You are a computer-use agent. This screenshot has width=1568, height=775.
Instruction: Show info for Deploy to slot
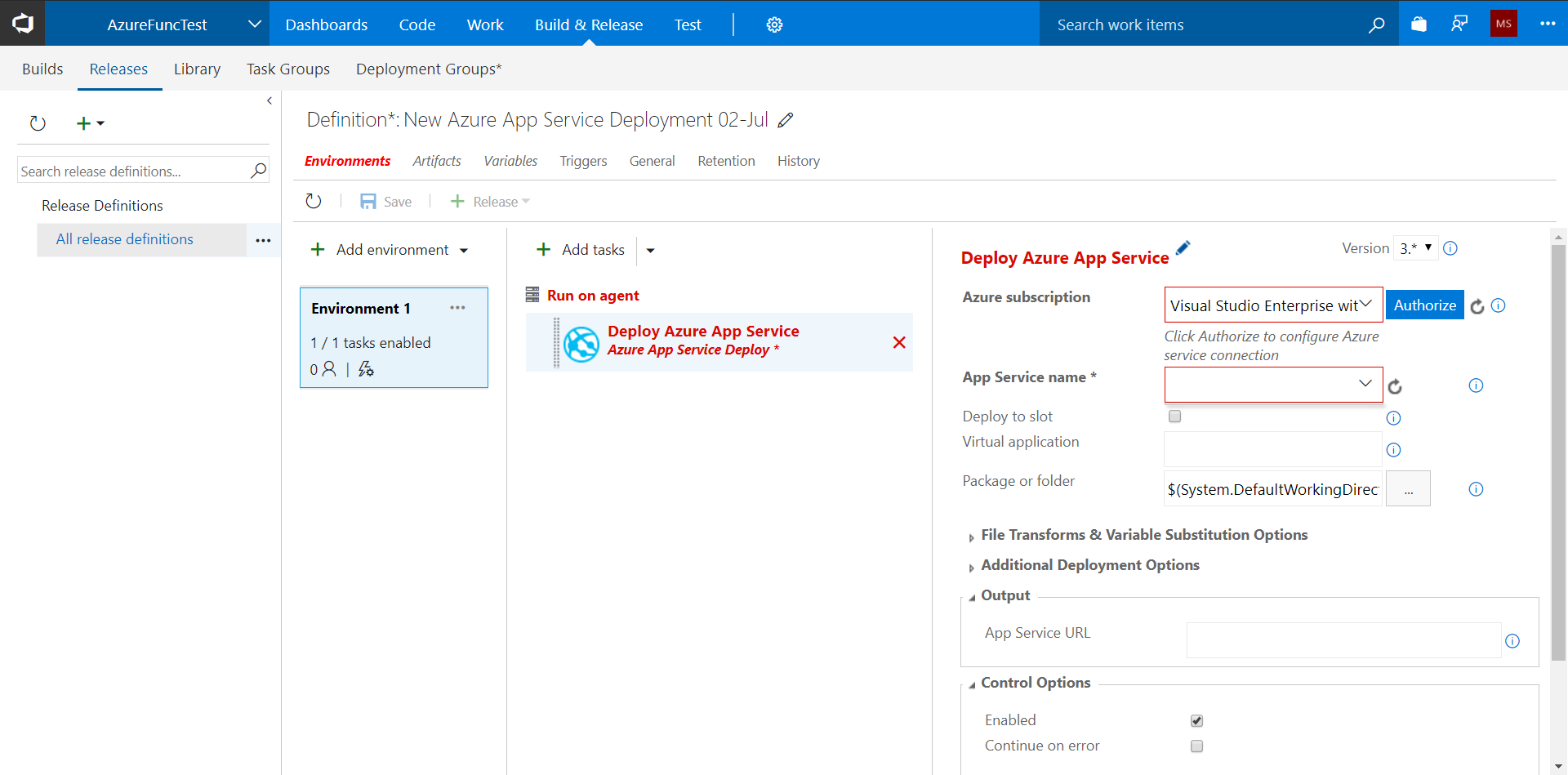[1394, 418]
